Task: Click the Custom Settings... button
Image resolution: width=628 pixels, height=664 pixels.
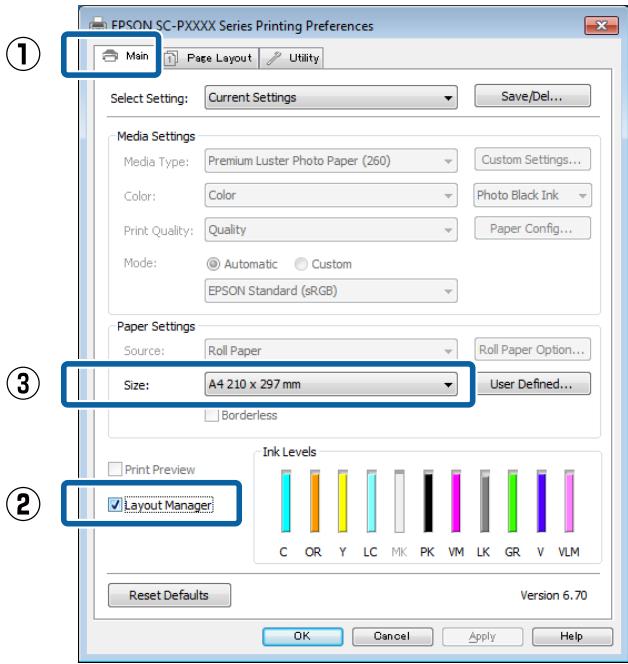Action: tap(532, 160)
